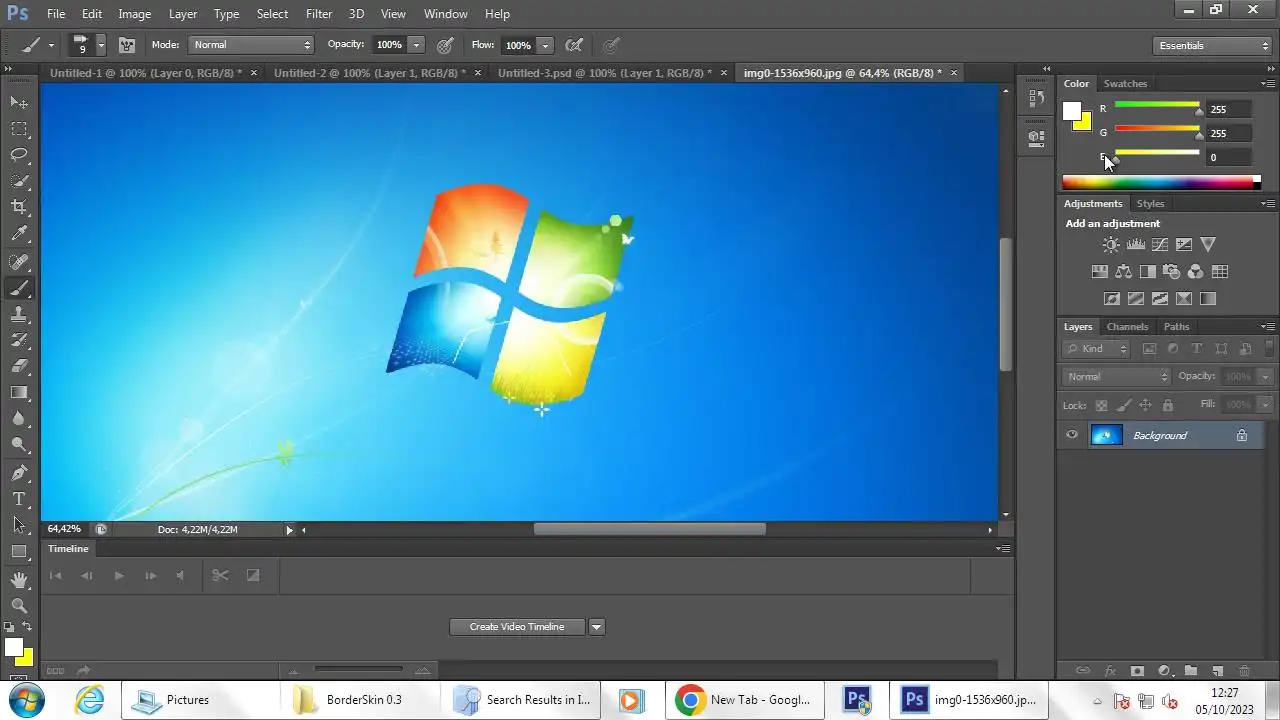Toggle pressure for opacity button
The image size is (1280, 720).
point(445,45)
